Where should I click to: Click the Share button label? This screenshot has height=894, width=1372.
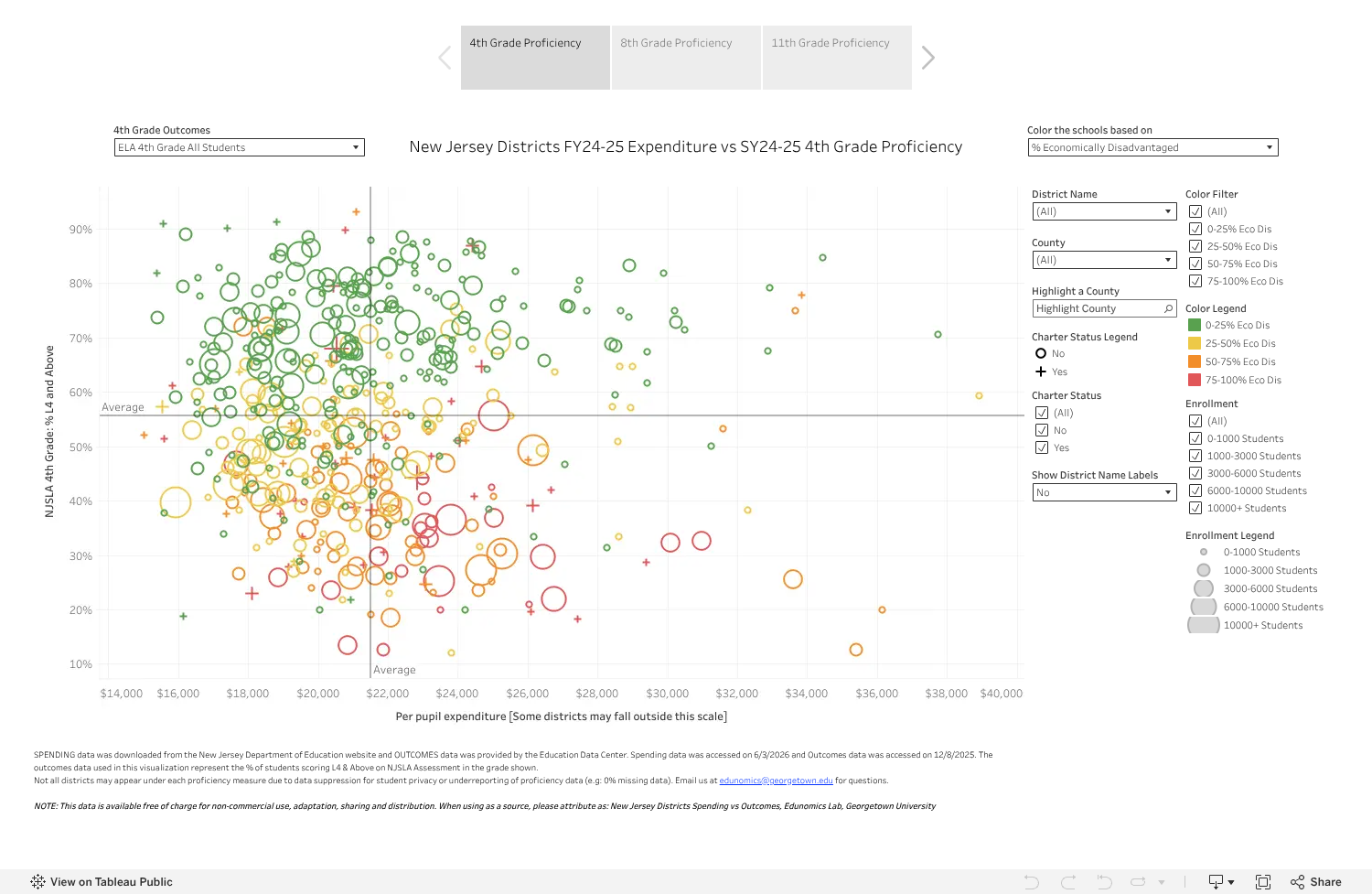(1325, 882)
